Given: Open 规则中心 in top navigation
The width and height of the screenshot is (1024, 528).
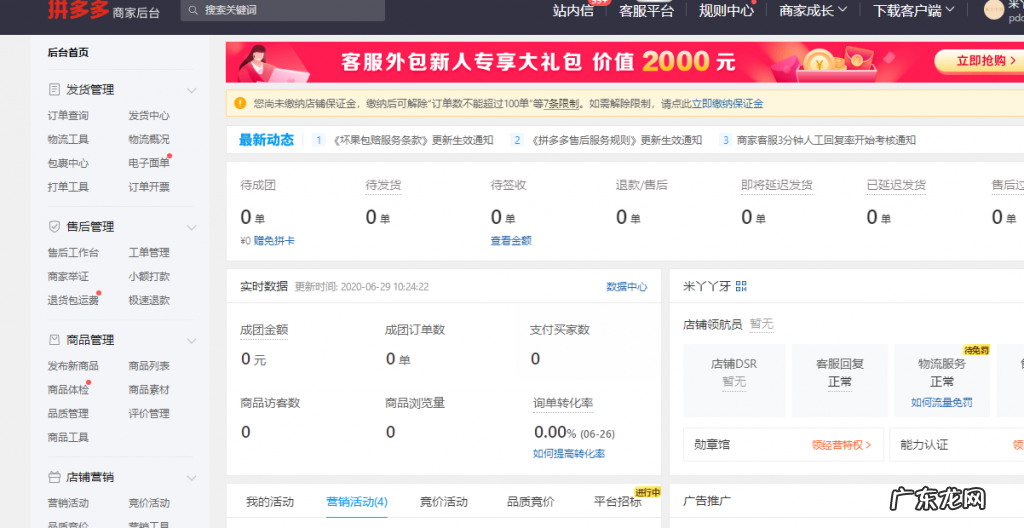Looking at the screenshot, I should coord(726,10).
